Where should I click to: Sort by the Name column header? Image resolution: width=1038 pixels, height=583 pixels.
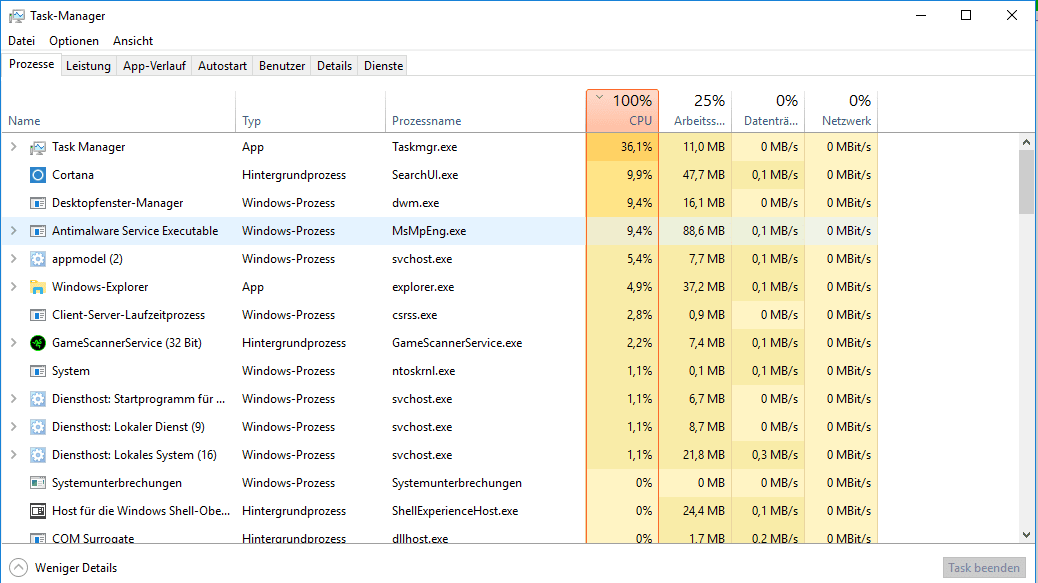(x=119, y=111)
